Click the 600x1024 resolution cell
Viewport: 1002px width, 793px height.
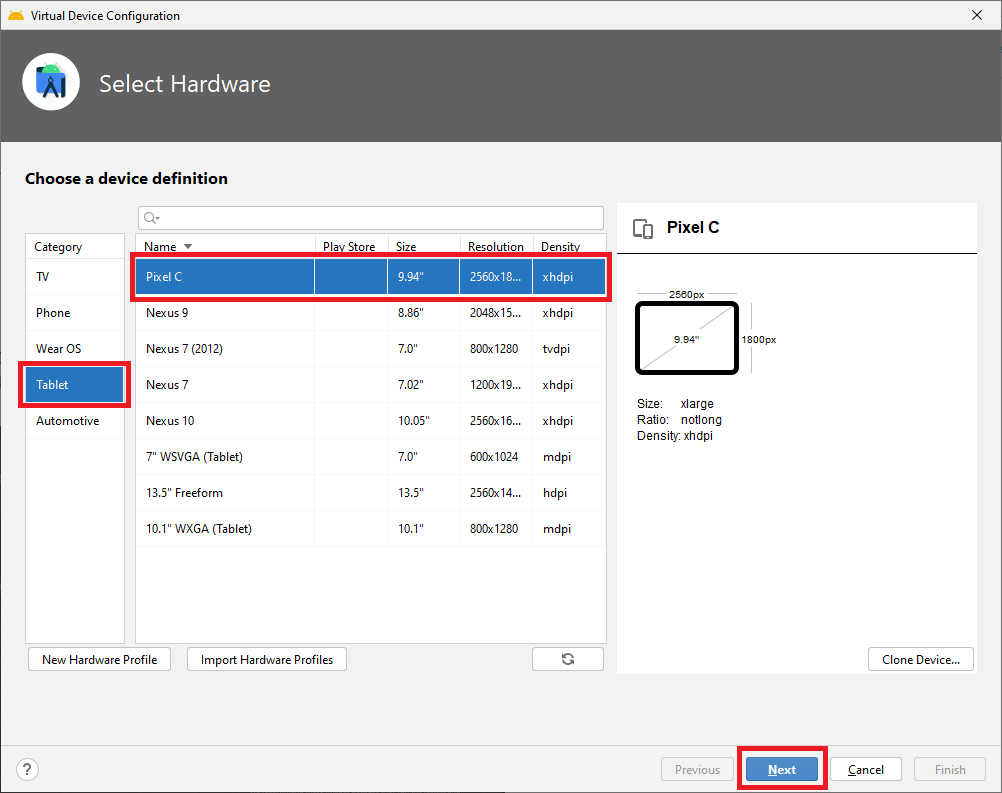(x=496, y=457)
